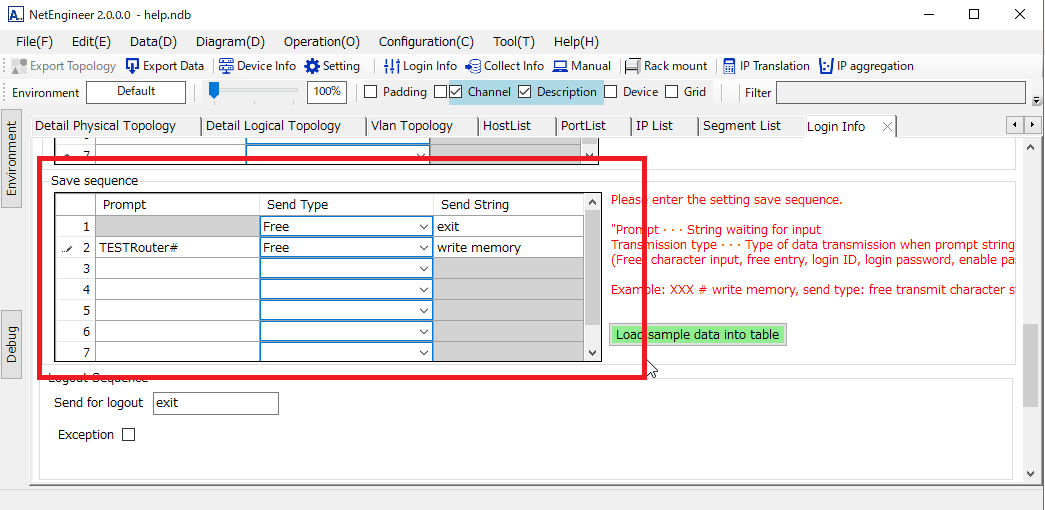The width and height of the screenshot is (1045, 510).
Task: Toggle the Grid checkbox
Action: 672,92
